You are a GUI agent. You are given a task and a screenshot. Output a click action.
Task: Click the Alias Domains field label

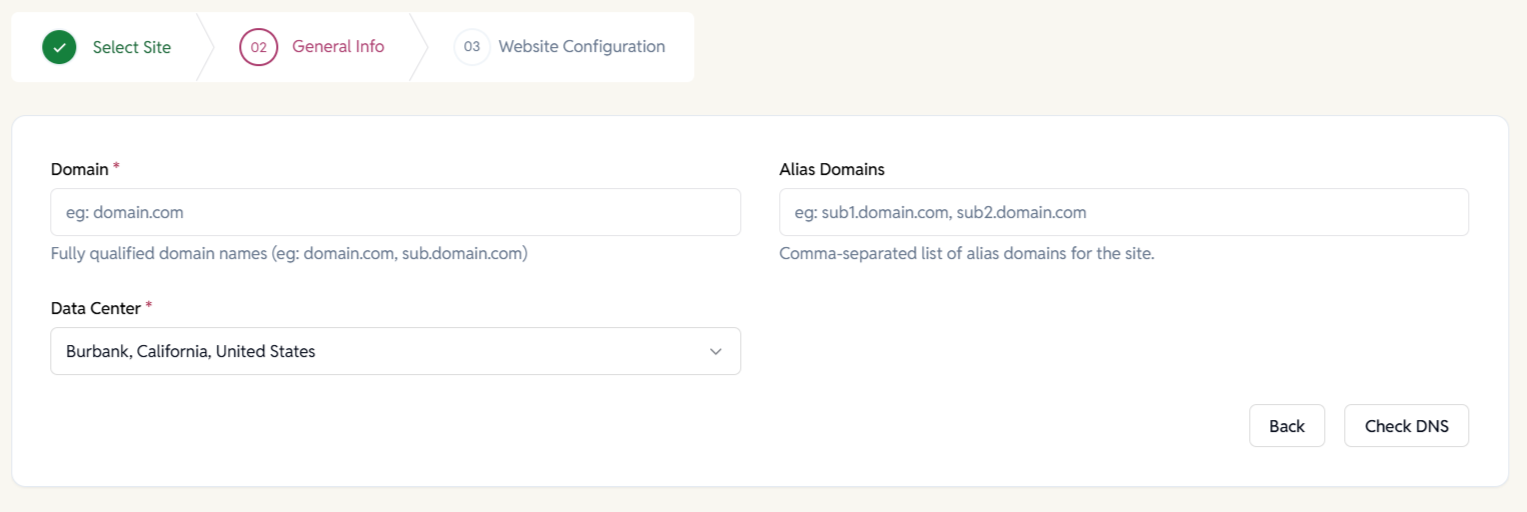[x=831, y=169]
